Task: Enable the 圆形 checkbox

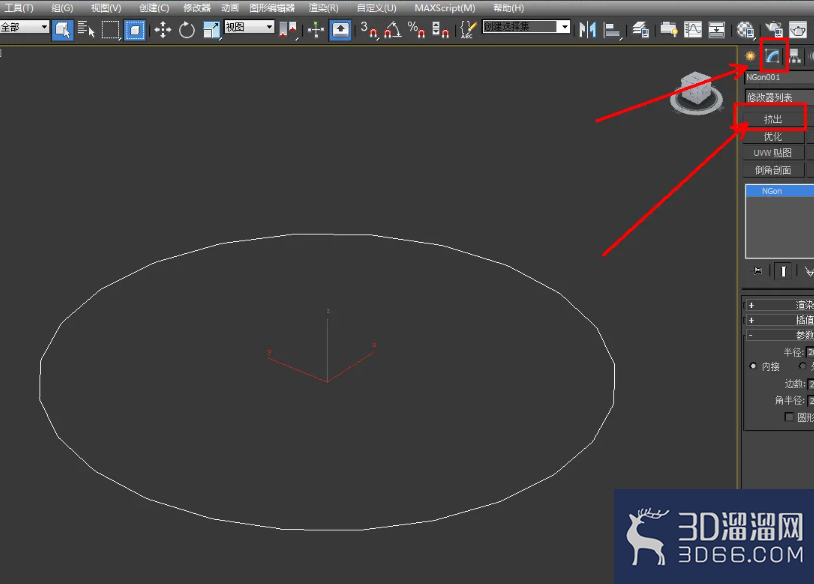Action: tap(789, 417)
